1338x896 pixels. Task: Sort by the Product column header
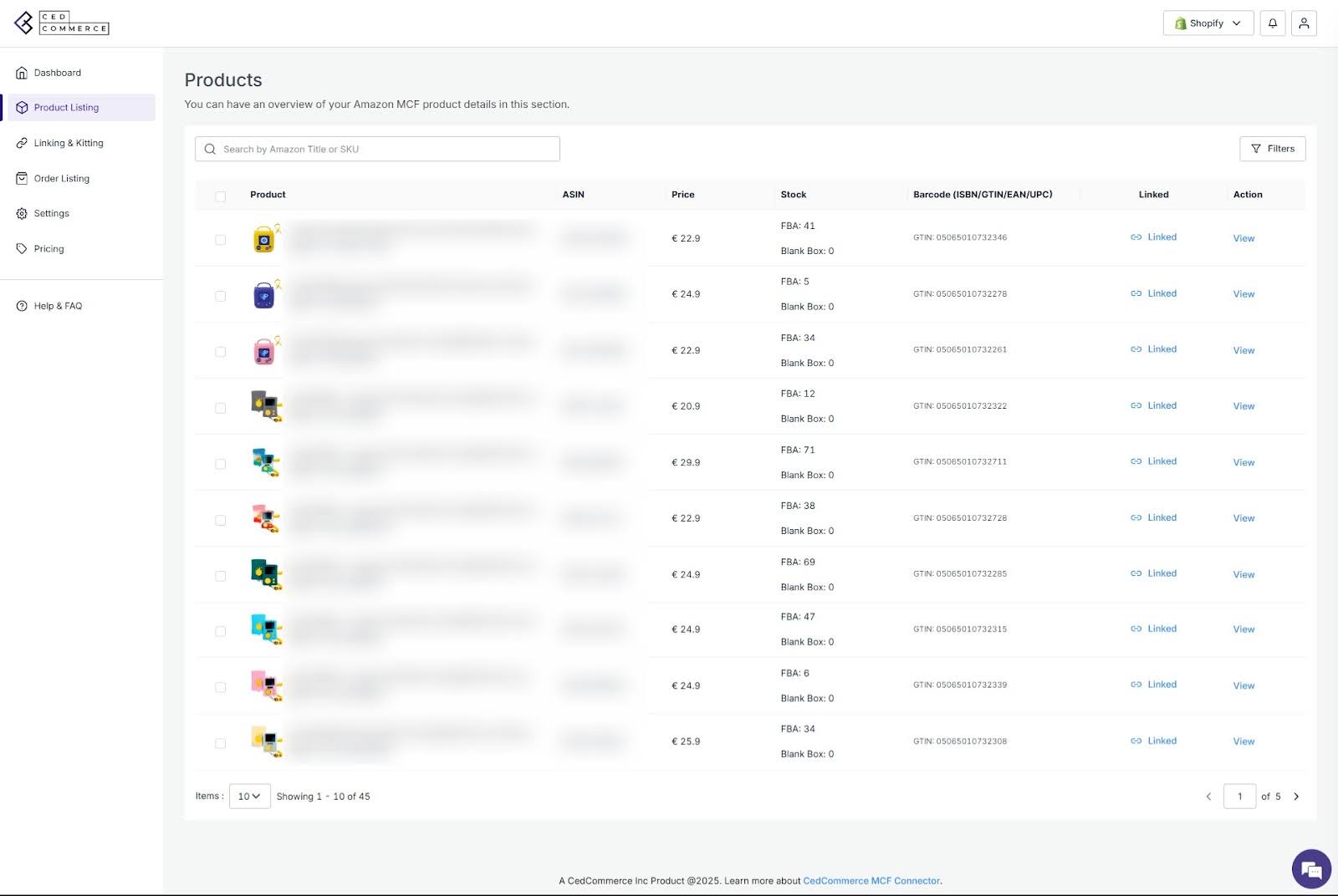point(268,194)
